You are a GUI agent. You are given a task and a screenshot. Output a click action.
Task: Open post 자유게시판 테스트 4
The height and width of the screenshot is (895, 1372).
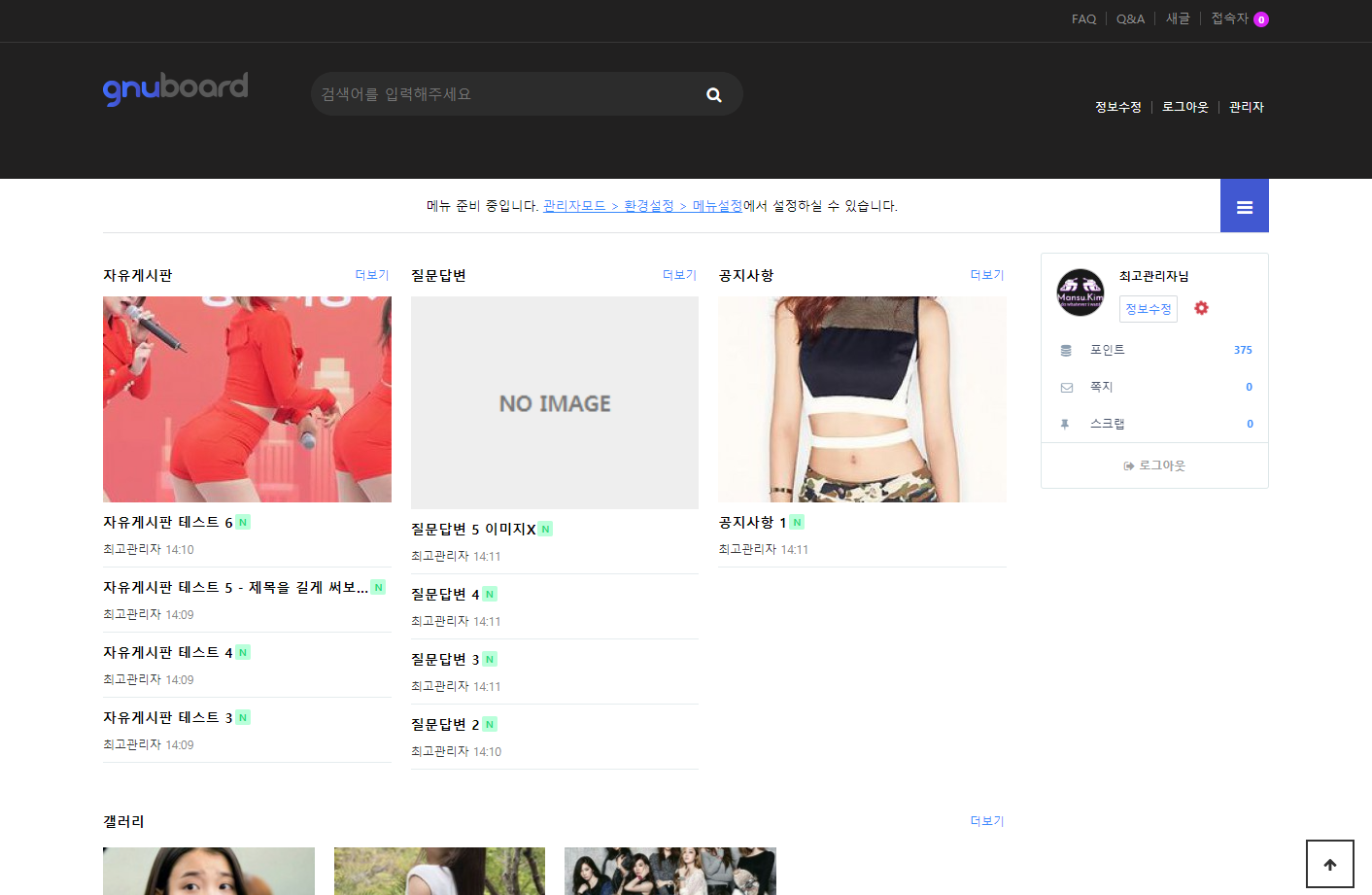coord(168,653)
